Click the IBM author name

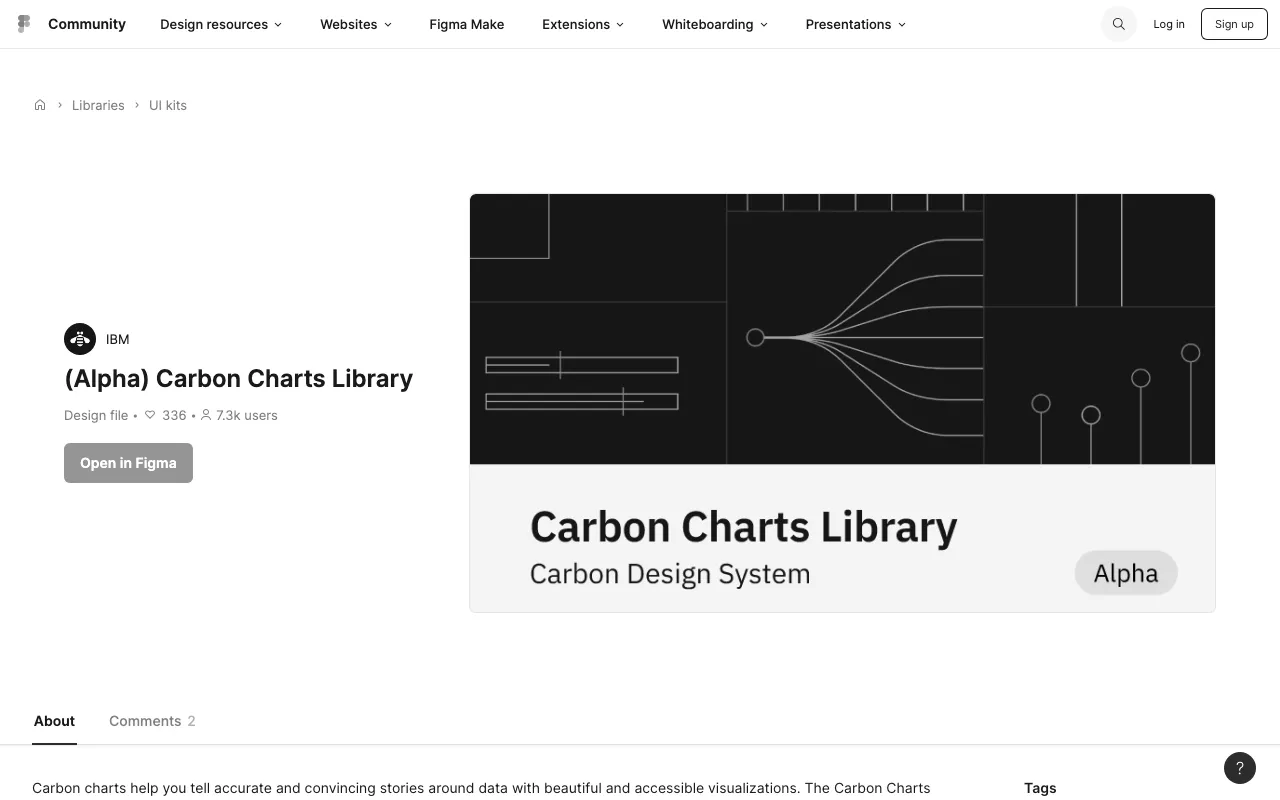click(x=118, y=339)
